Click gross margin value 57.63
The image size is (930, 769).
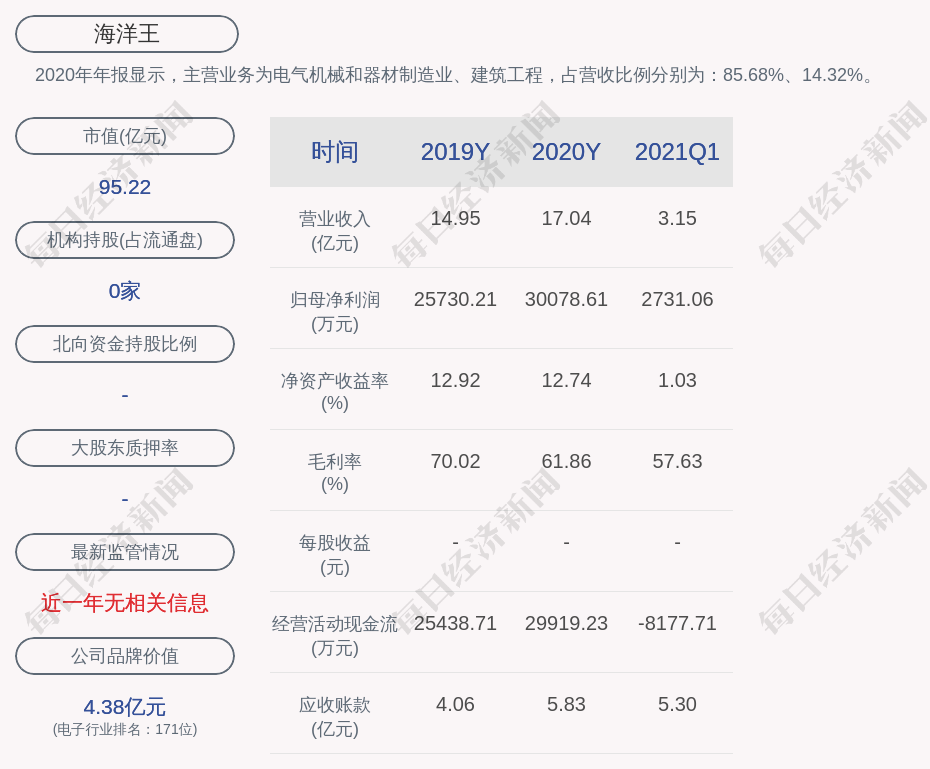click(x=677, y=461)
